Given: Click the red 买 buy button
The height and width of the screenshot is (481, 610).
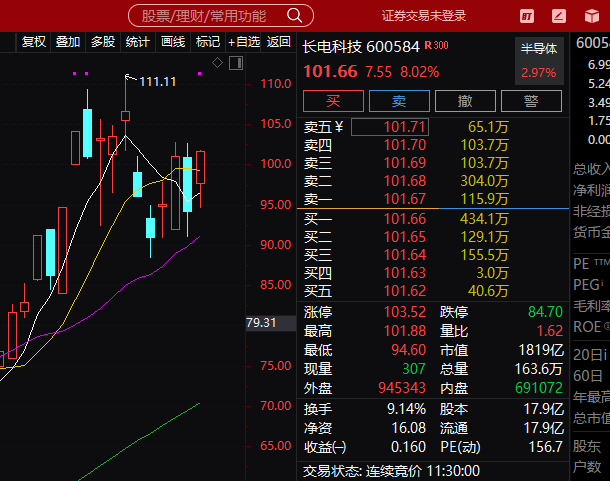Looking at the screenshot, I should click(x=333, y=101).
